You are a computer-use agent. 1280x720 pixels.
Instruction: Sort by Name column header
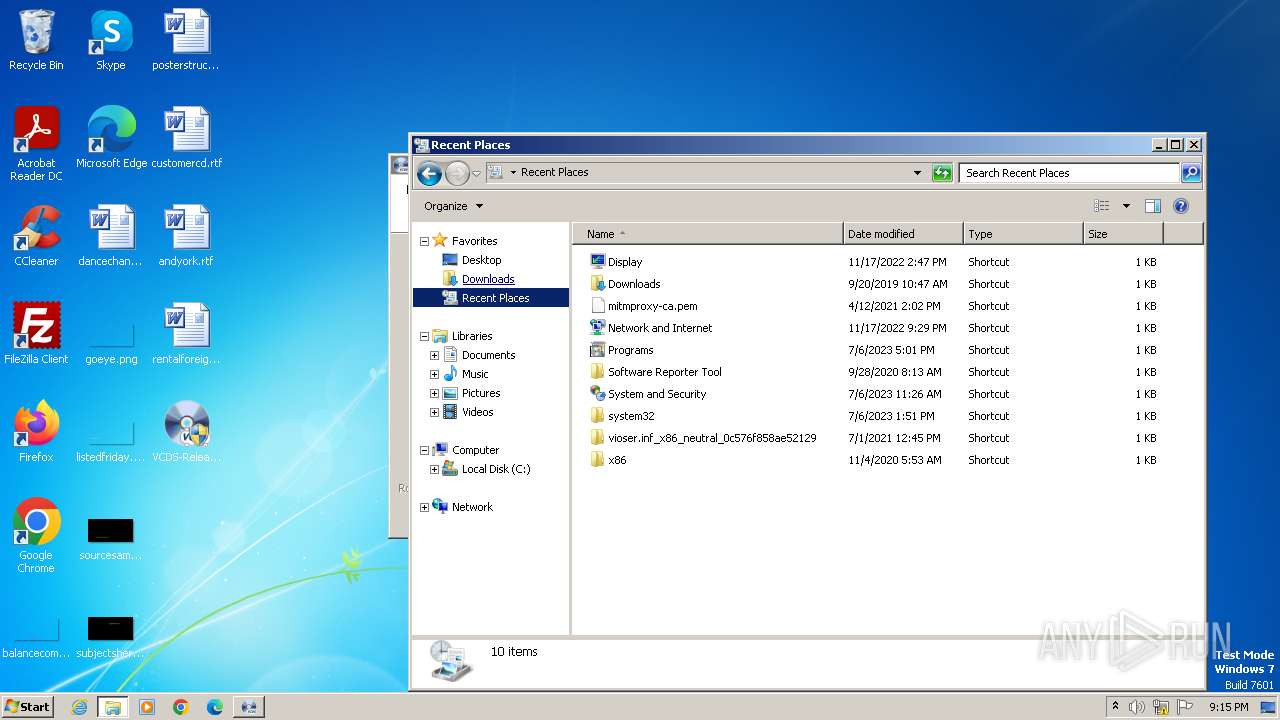pos(708,234)
